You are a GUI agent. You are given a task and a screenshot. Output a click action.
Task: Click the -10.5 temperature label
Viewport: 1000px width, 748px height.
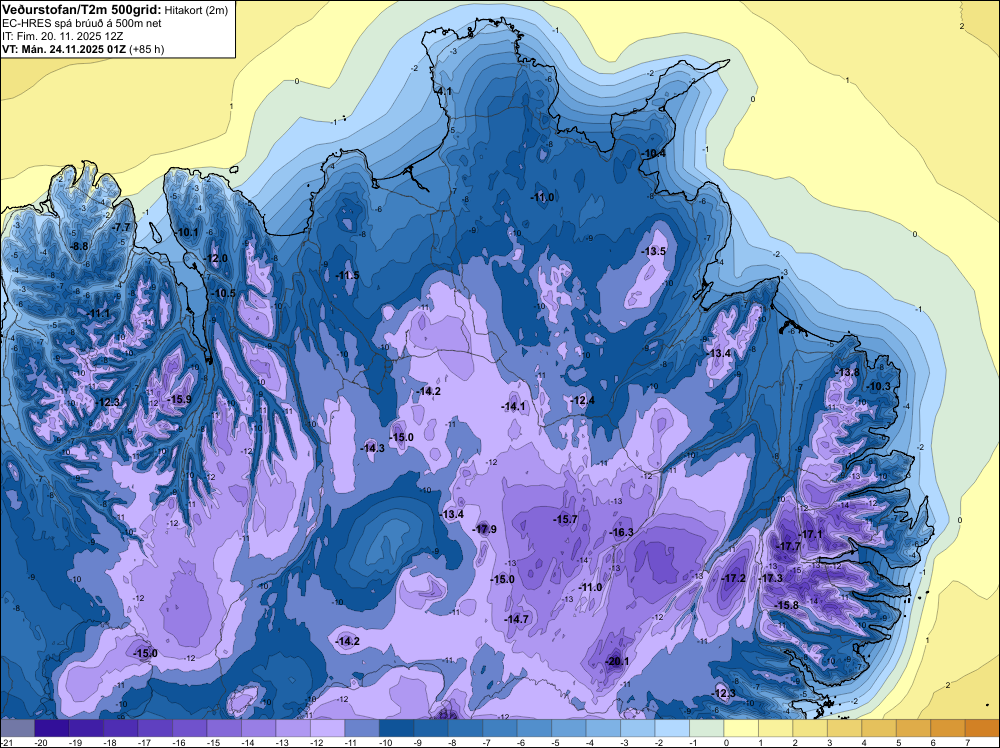tap(223, 293)
